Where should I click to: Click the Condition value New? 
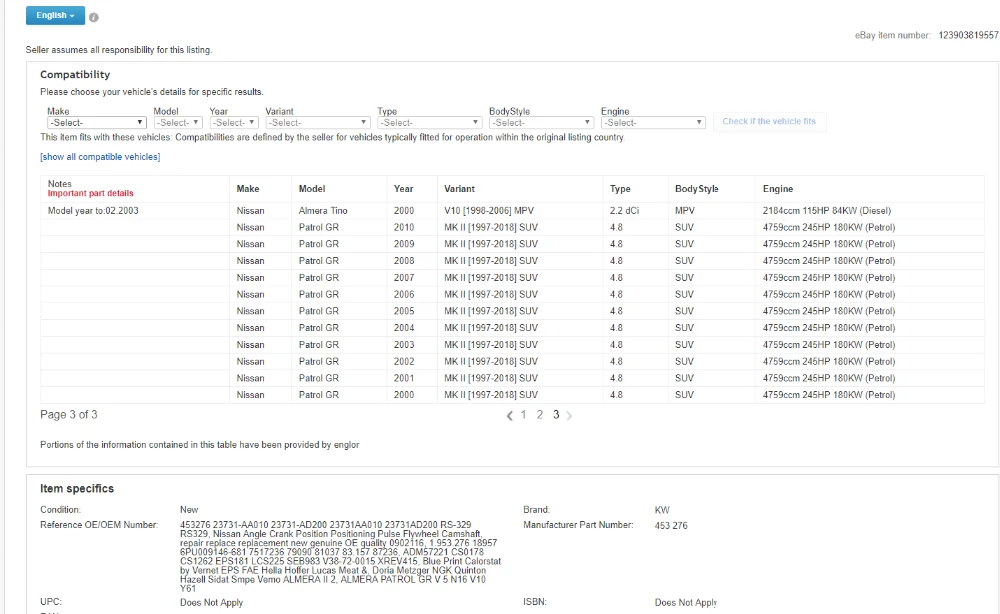pos(189,510)
